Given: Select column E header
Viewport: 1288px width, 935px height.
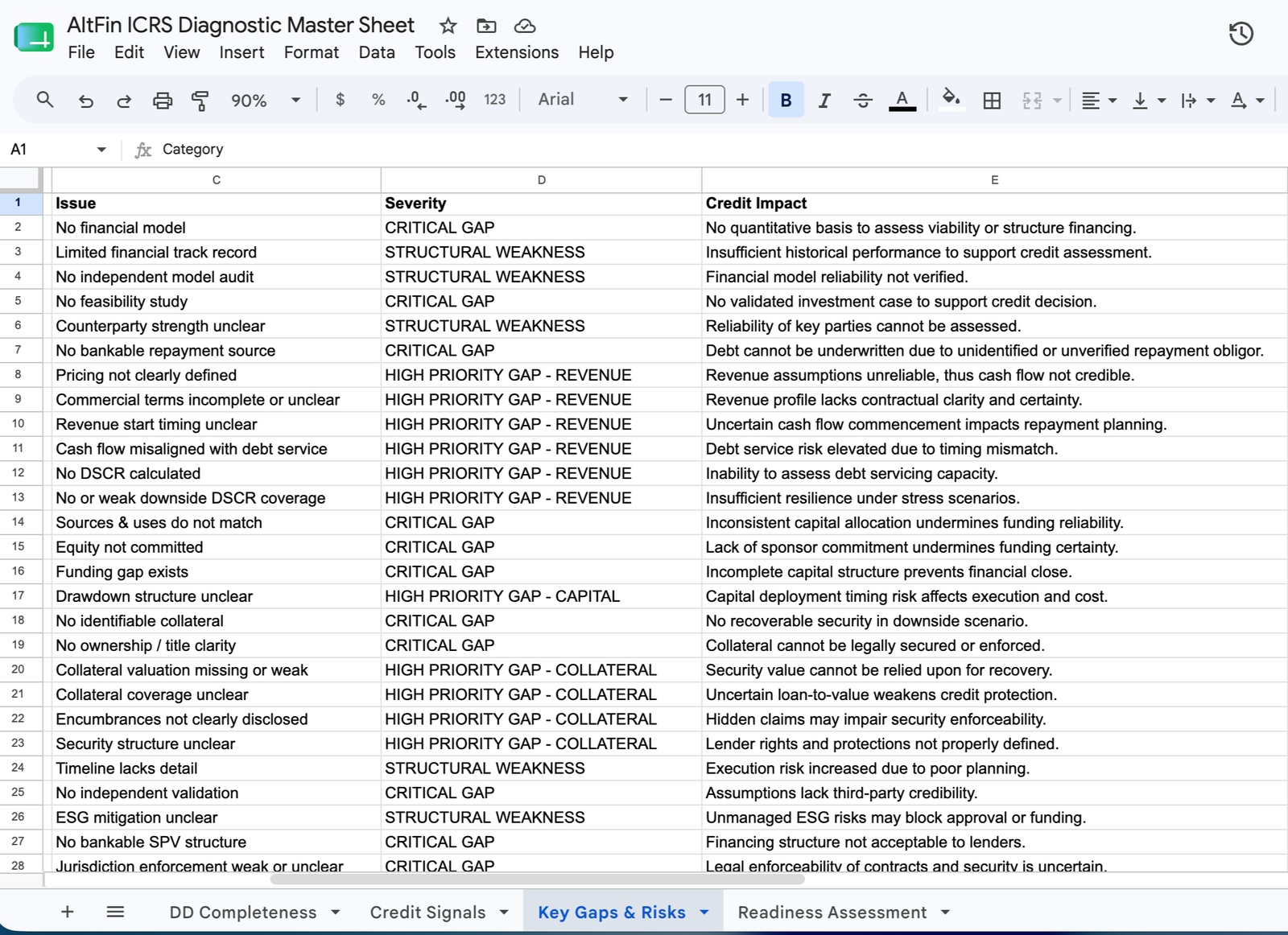Looking at the screenshot, I should click(x=995, y=180).
